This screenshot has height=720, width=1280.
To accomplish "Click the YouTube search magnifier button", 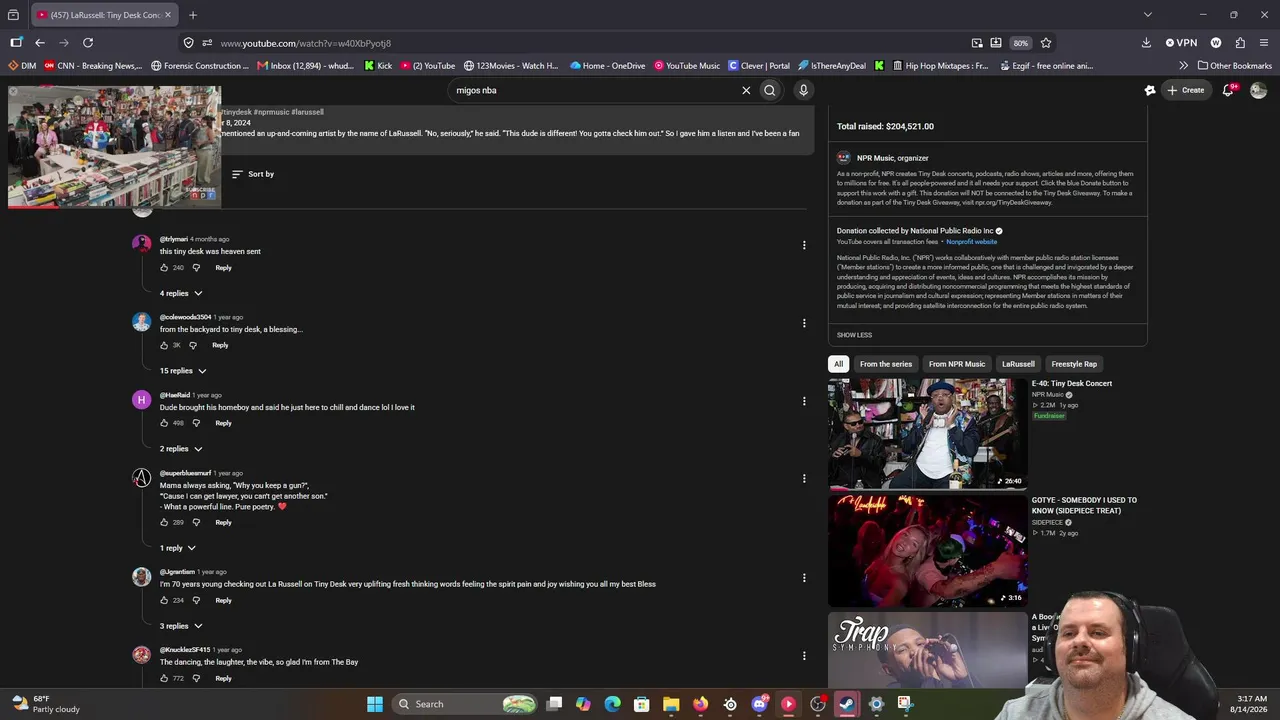I will coord(770,90).
